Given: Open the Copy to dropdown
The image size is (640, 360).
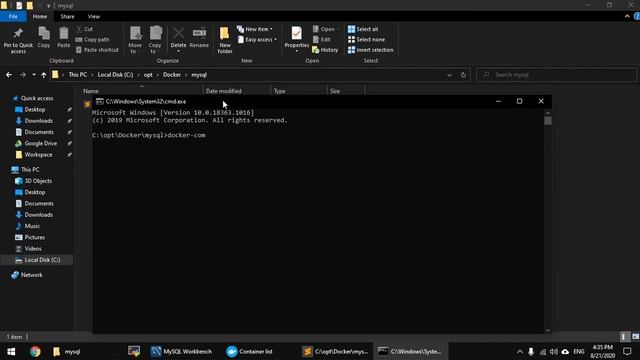Looking at the screenshot, I should [155, 40].
